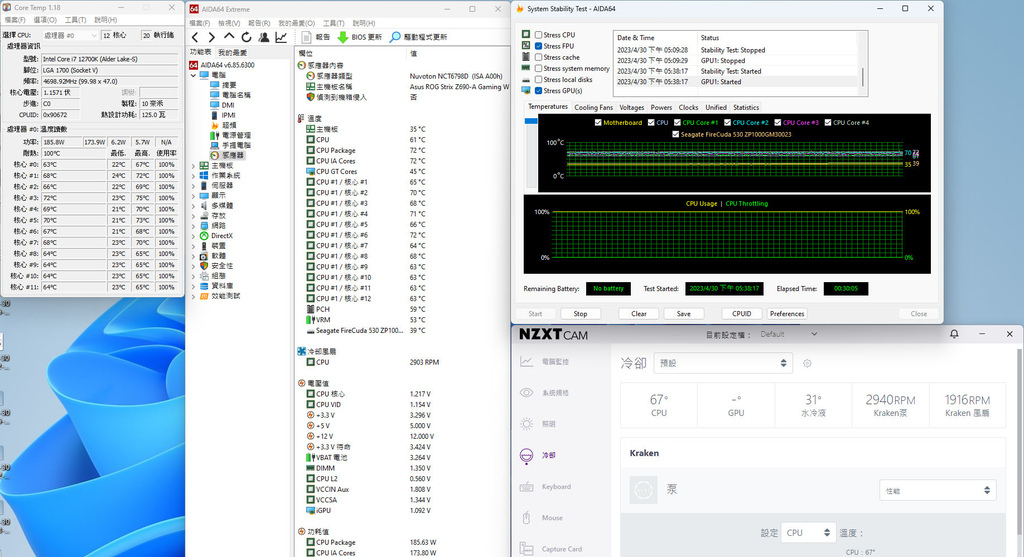Select 冷卻 cooling in NZXT CAM sidebar
This screenshot has height=557, width=1024.
point(537,455)
